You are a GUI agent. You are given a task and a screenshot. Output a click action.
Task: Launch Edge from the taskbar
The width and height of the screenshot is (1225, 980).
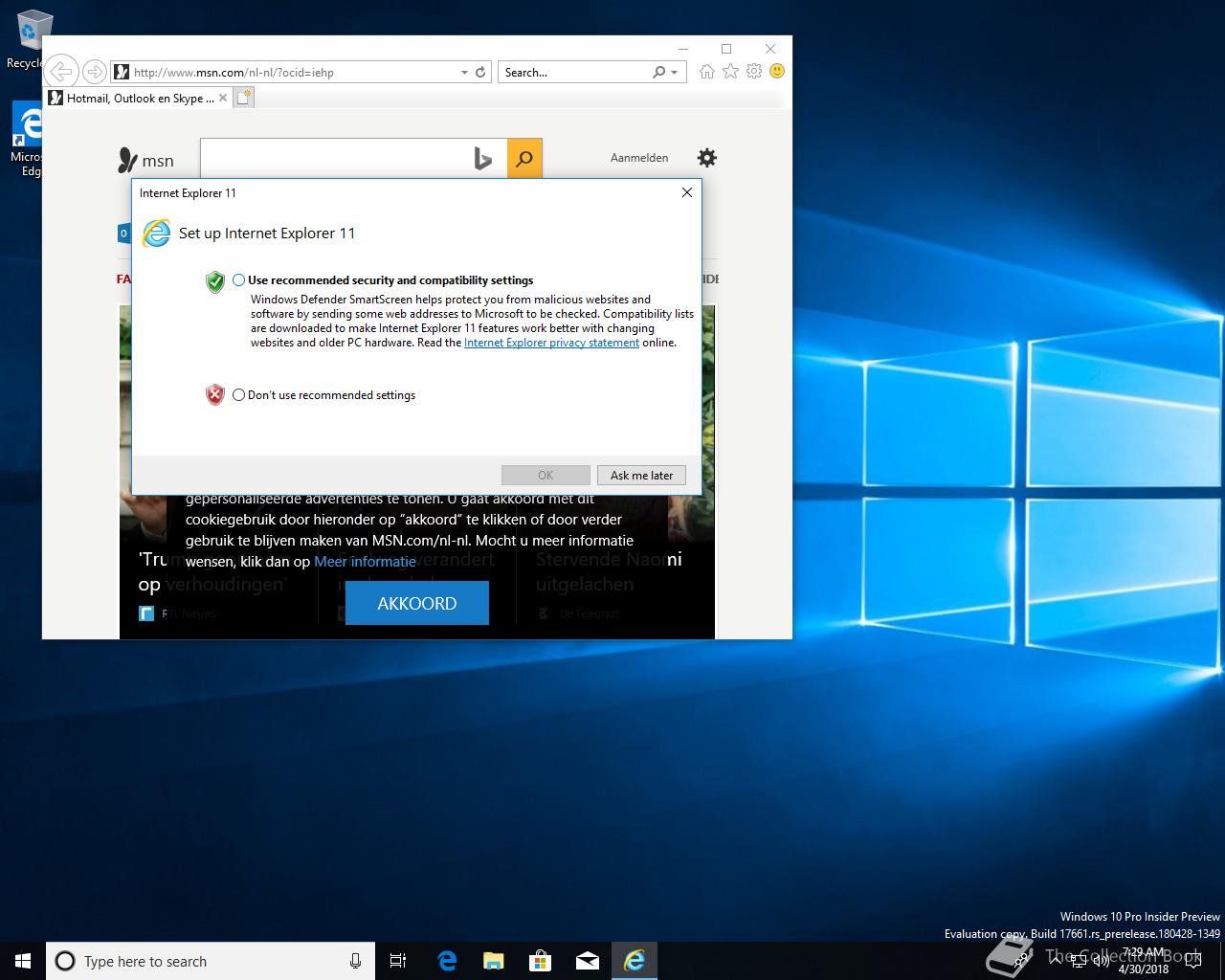tap(447, 961)
